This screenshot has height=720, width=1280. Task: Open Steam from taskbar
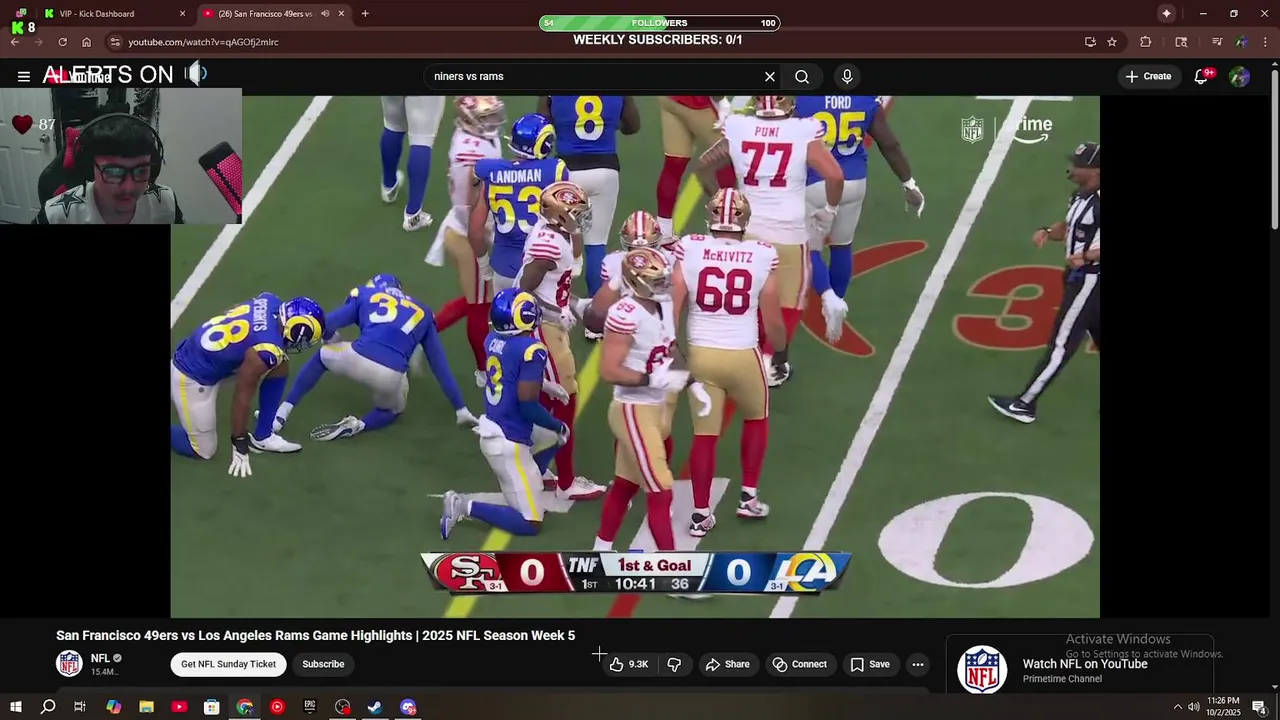375,707
